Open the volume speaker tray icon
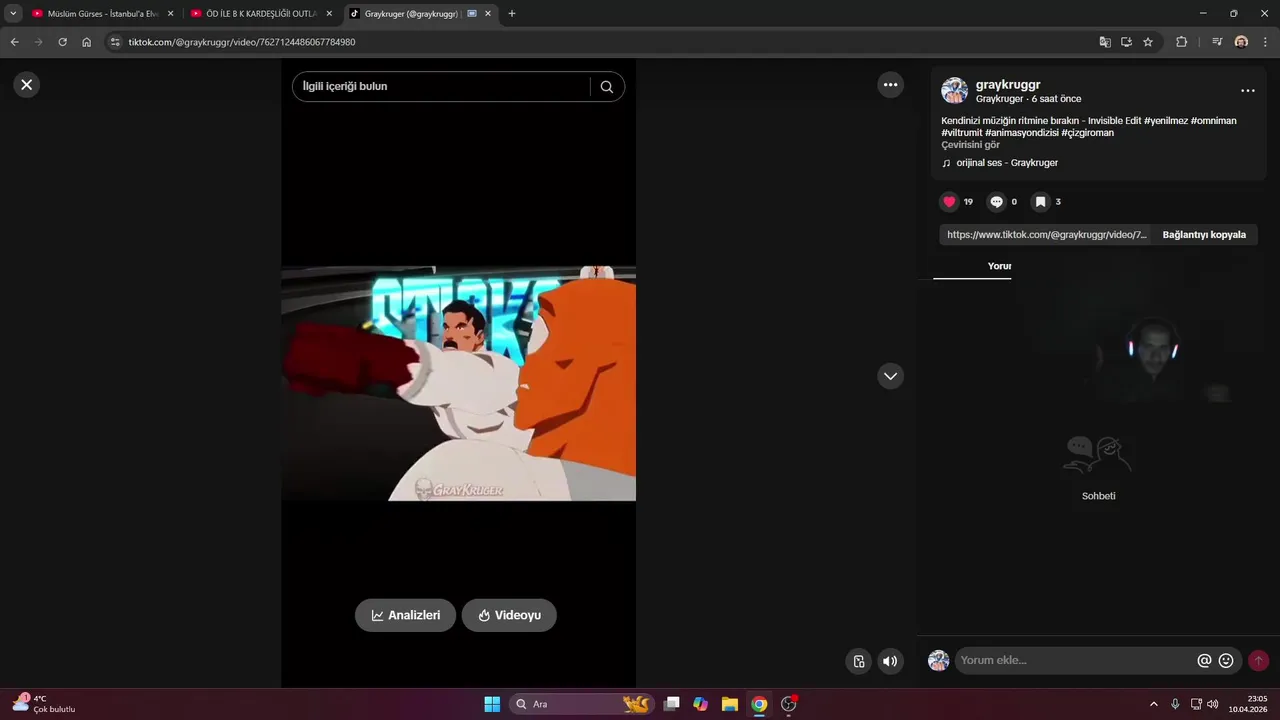This screenshot has width=1280, height=720. point(1213,704)
